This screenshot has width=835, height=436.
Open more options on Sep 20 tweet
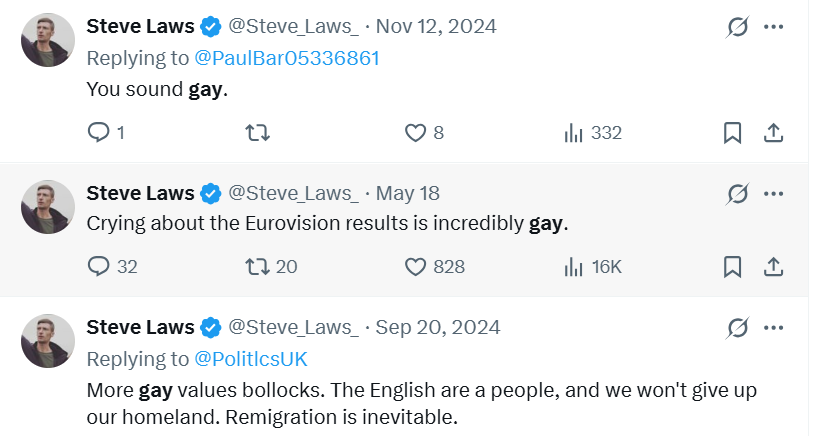point(773,327)
